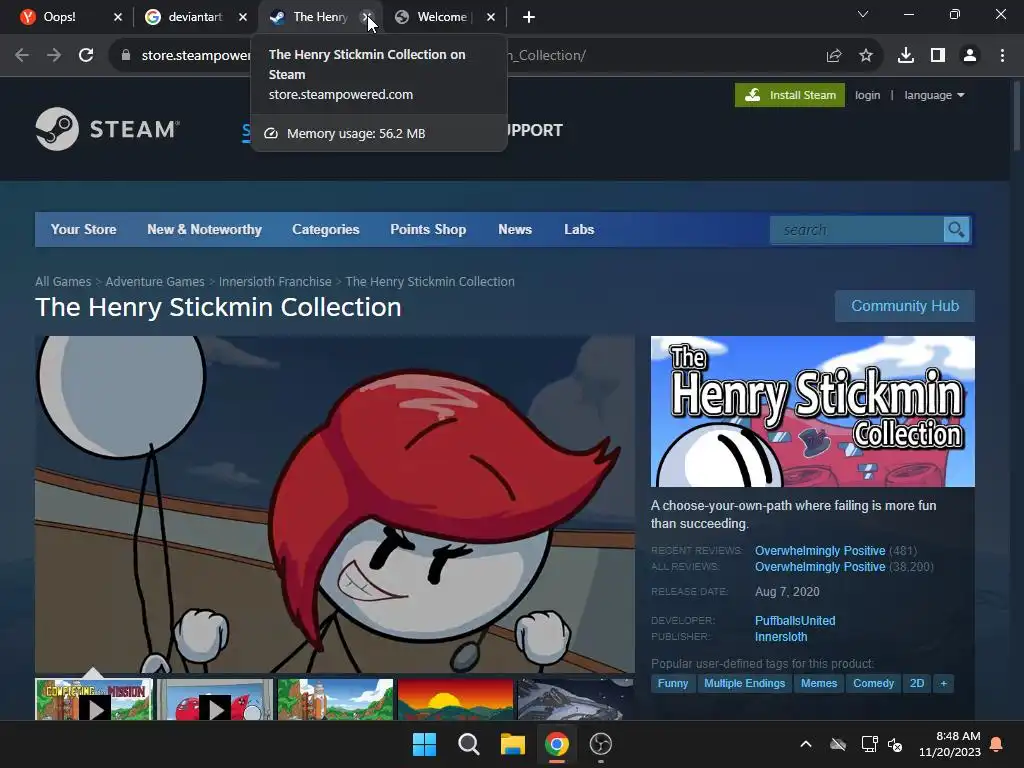Follow the All Games breadcrumb
This screenshot has width=1024, height=768.
pyautogui.click(x=63, y=281)
